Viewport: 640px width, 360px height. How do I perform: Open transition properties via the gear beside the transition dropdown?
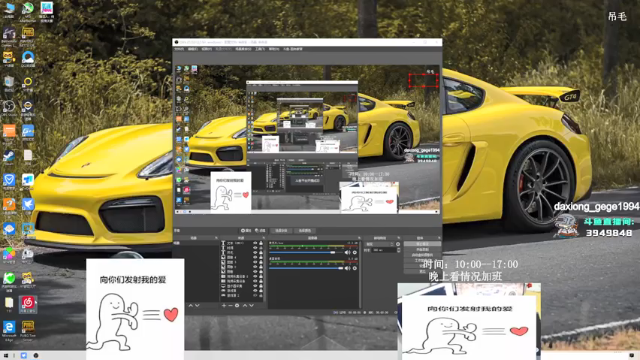pos(398,244)
